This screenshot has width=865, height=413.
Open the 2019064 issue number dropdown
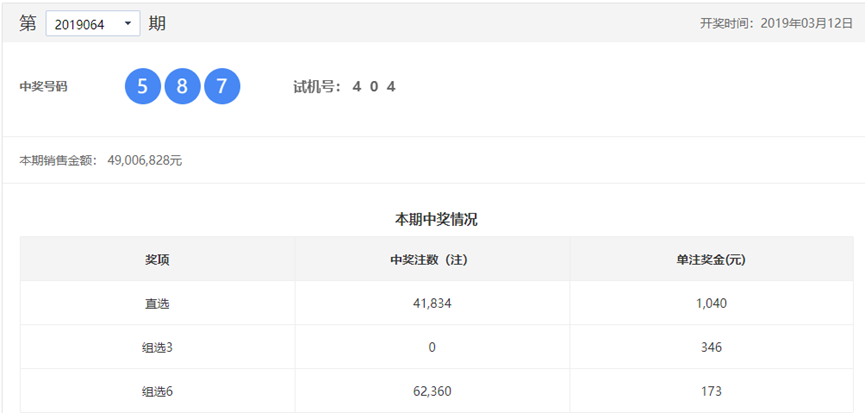pos(92,24)
